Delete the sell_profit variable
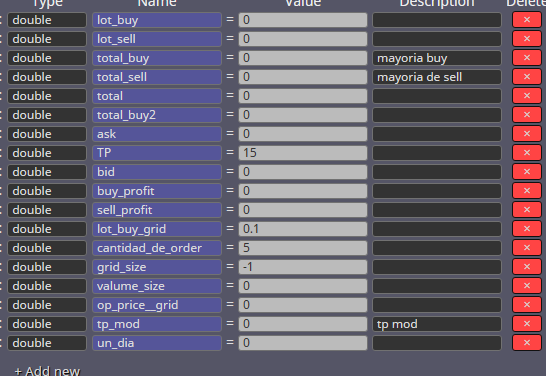The width and height of the screenshot is (546, 376). point(527,210)
